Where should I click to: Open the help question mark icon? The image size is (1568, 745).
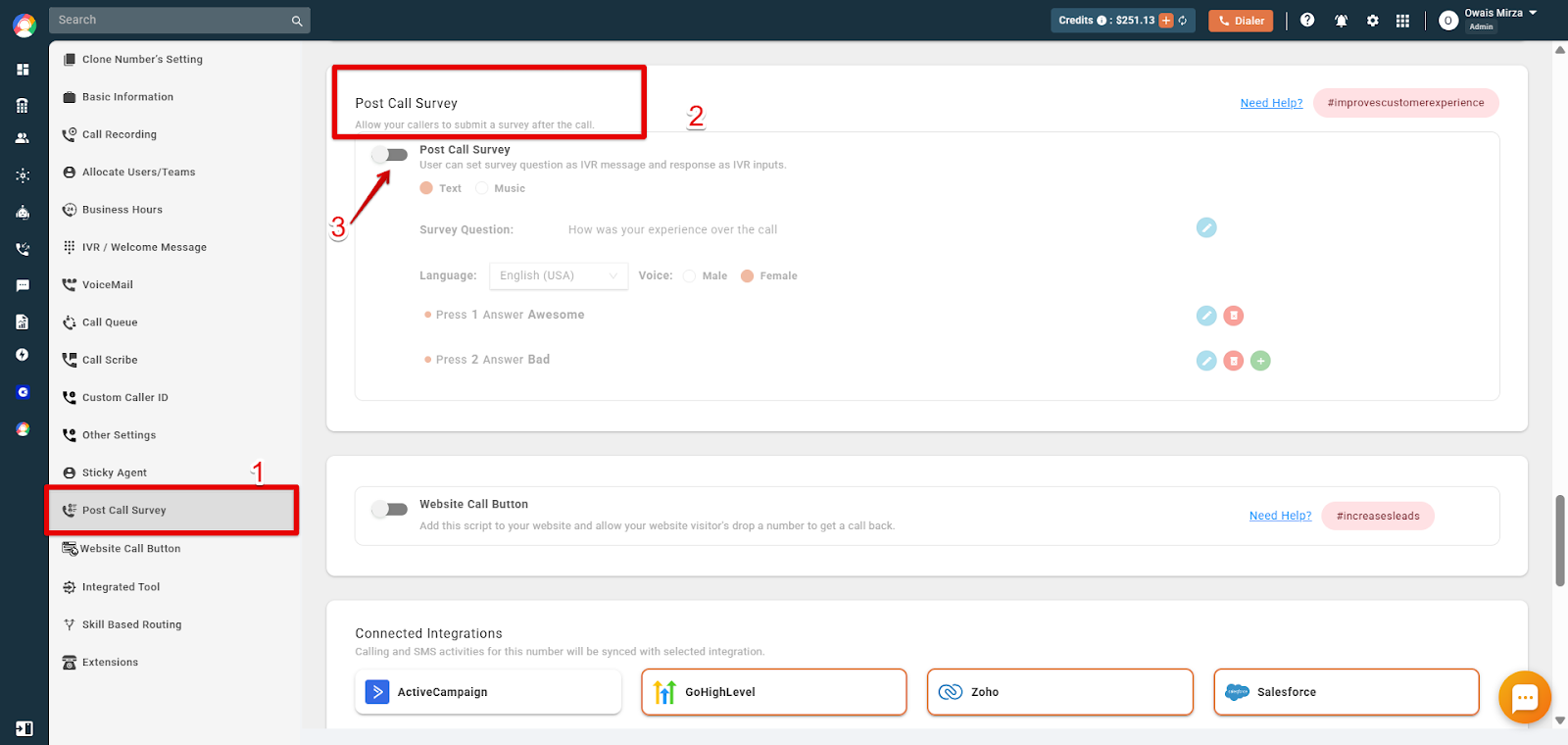(1307, 20)
